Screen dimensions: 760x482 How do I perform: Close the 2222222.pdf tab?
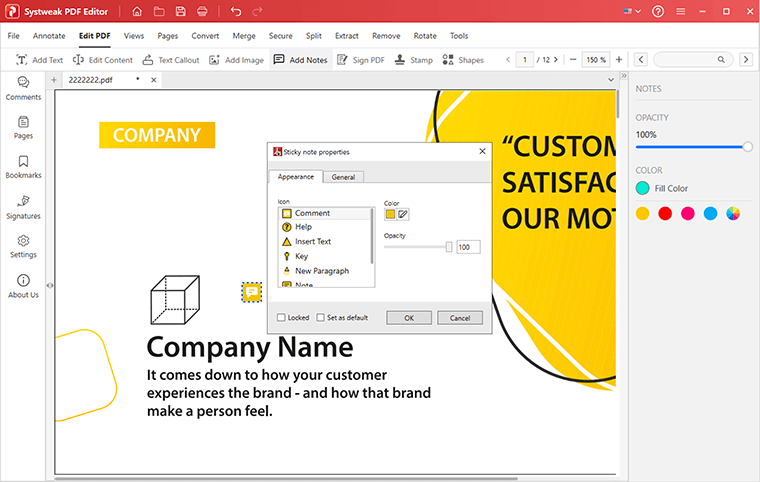click(153, 80)
